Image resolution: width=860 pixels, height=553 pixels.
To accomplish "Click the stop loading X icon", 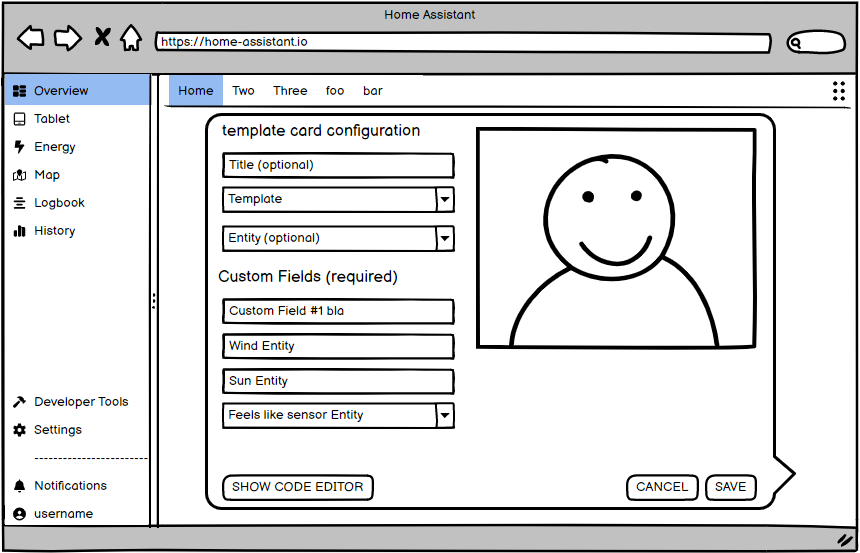I will (x=102, y=37).
